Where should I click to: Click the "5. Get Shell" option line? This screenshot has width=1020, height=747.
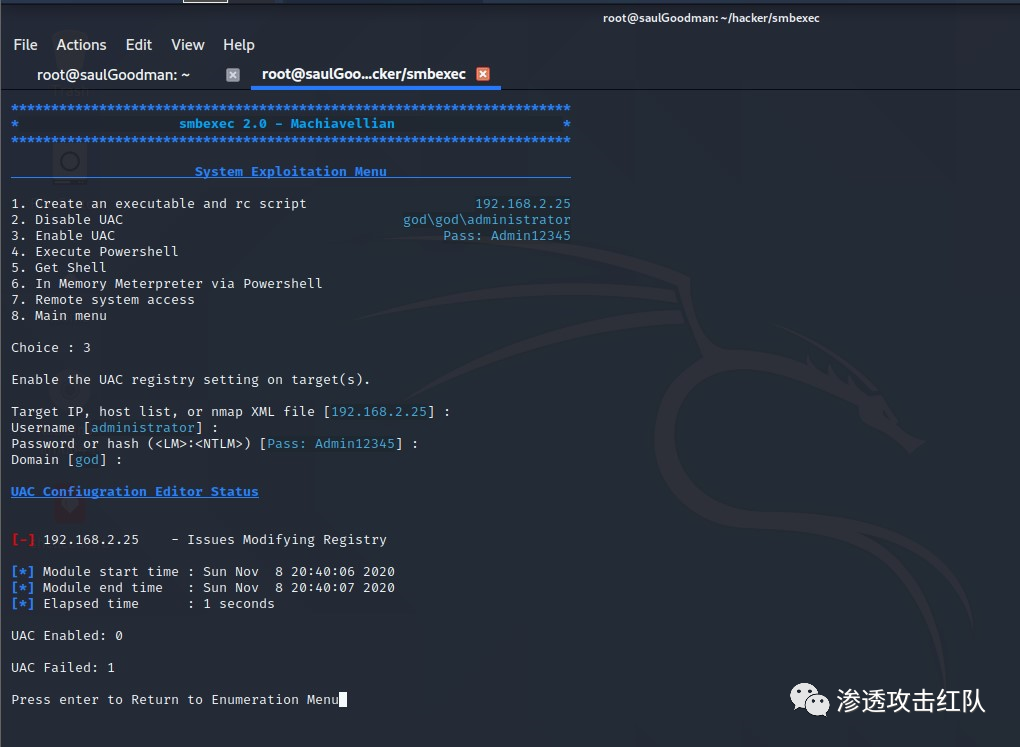point(58,268)
